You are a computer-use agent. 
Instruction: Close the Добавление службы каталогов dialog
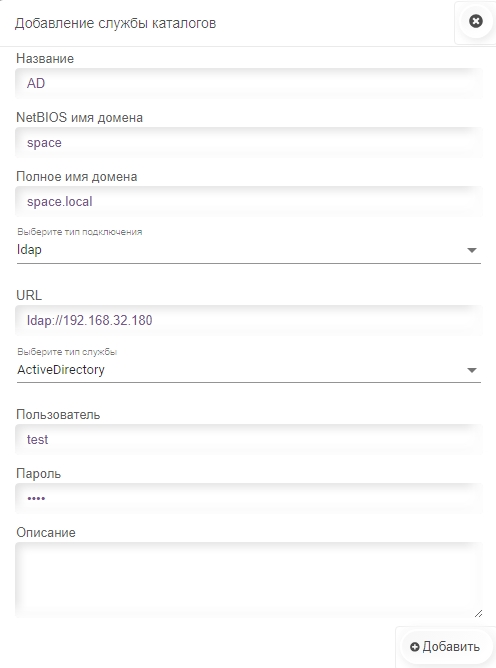point(476,21)
